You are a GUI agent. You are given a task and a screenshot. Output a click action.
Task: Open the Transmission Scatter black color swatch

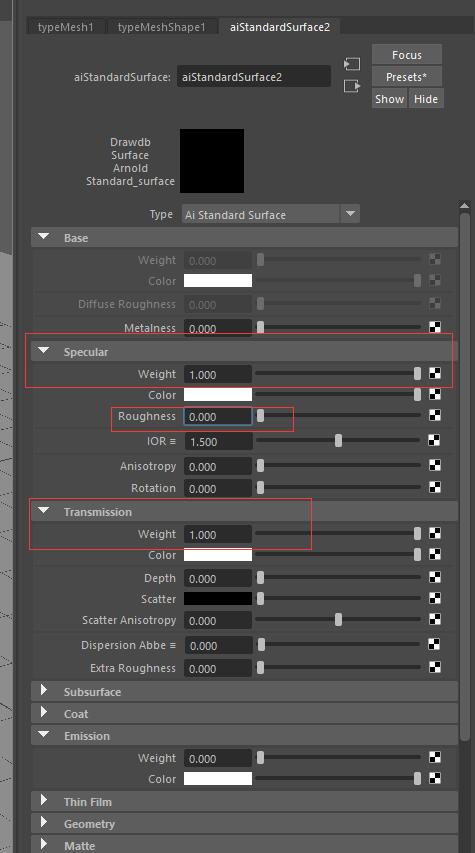(218, 598)
